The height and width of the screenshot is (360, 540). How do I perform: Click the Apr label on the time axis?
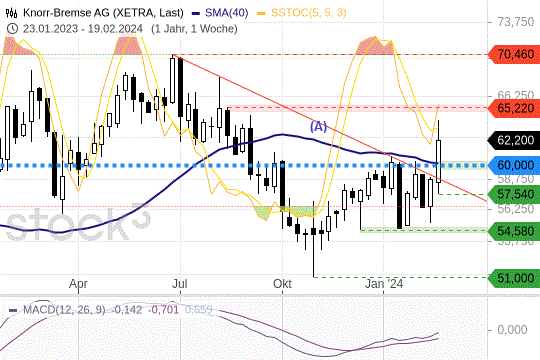[78, 284]
